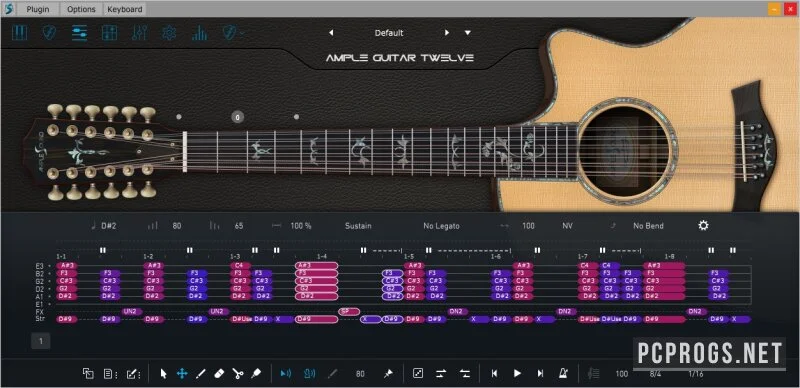Open the bar-chart EQ panel icon
This screenshot has height=388, width=800.
coord(199,33)
